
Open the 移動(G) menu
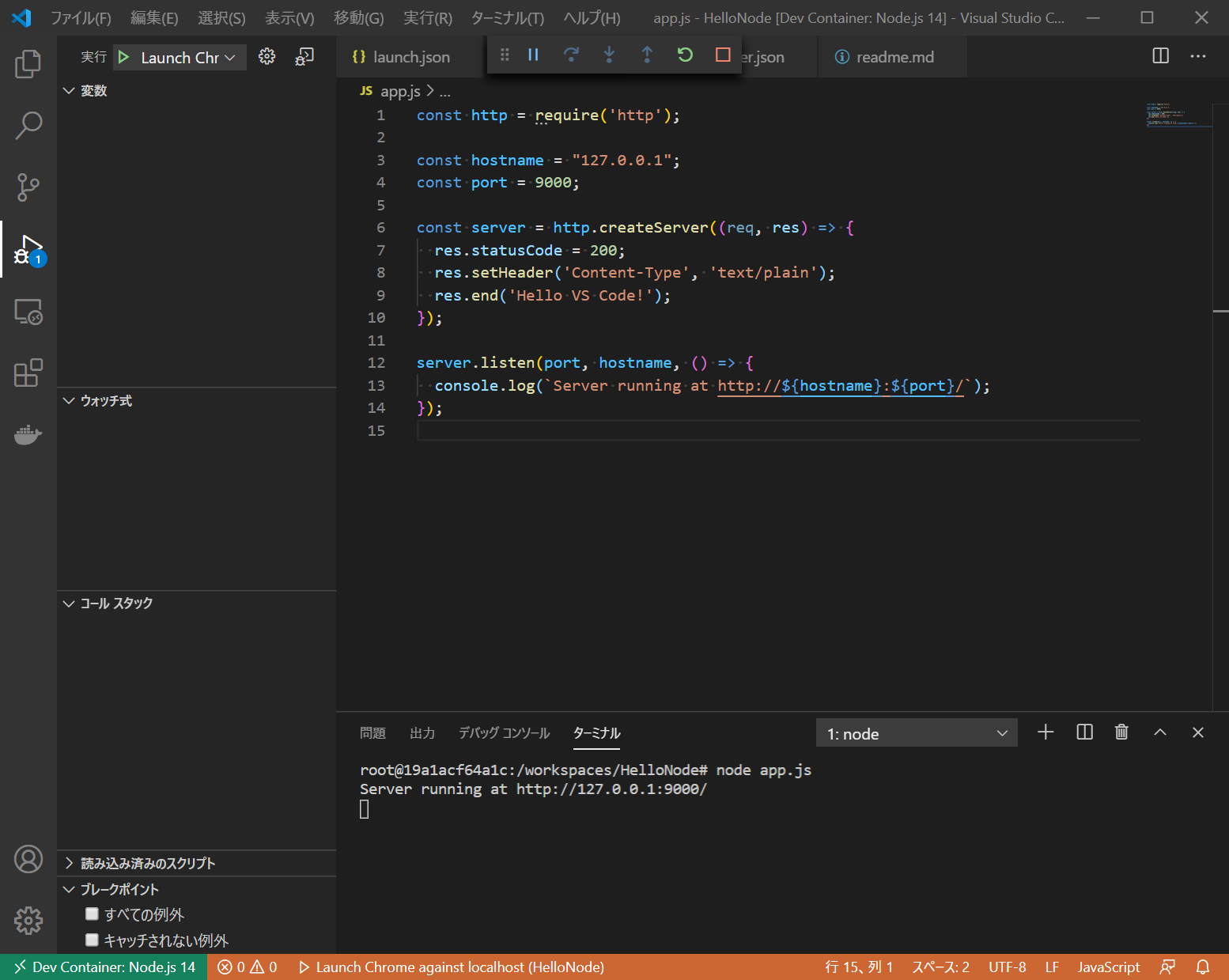tap(358, 17)
